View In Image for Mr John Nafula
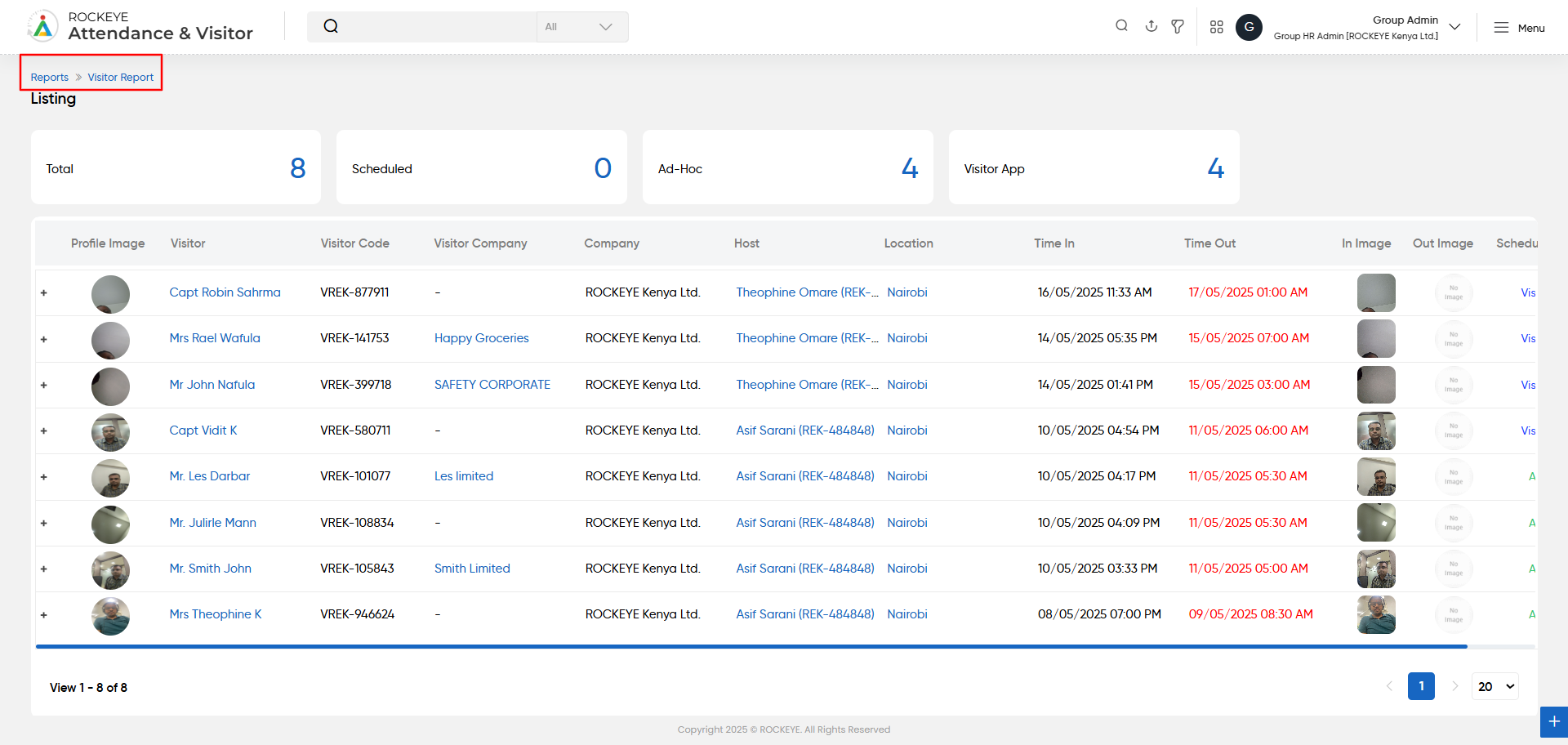The width and height of the screenshot is (1568, 745). (x=1376, y=385)
